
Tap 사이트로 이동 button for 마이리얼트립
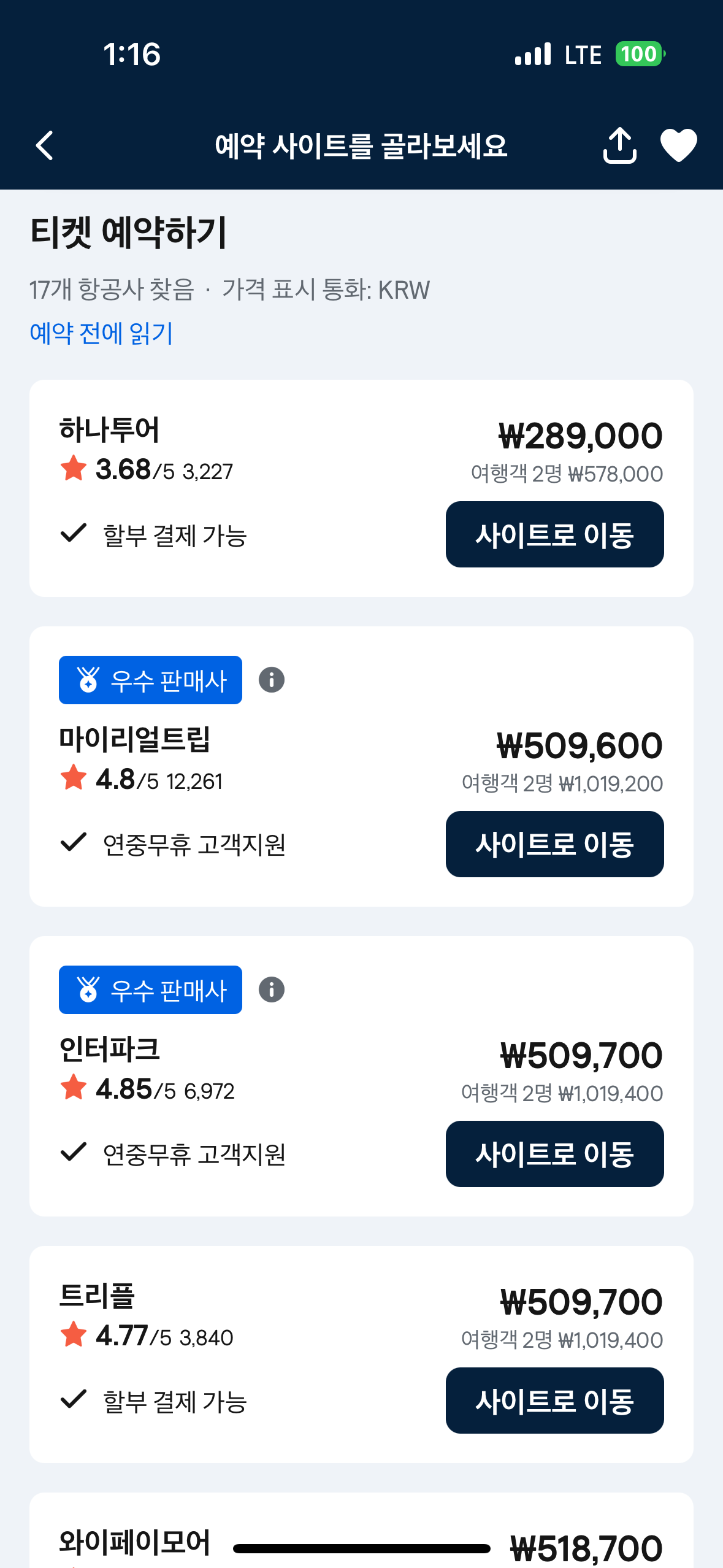(554, 844)
